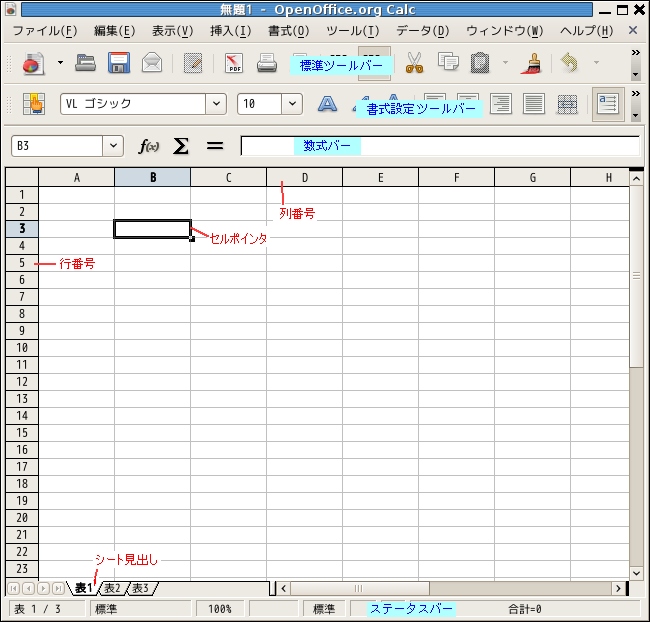Viewport: 650px width, 622px height.
Task: Click the Email document envelope icon
Action: (x=152, y=63)
